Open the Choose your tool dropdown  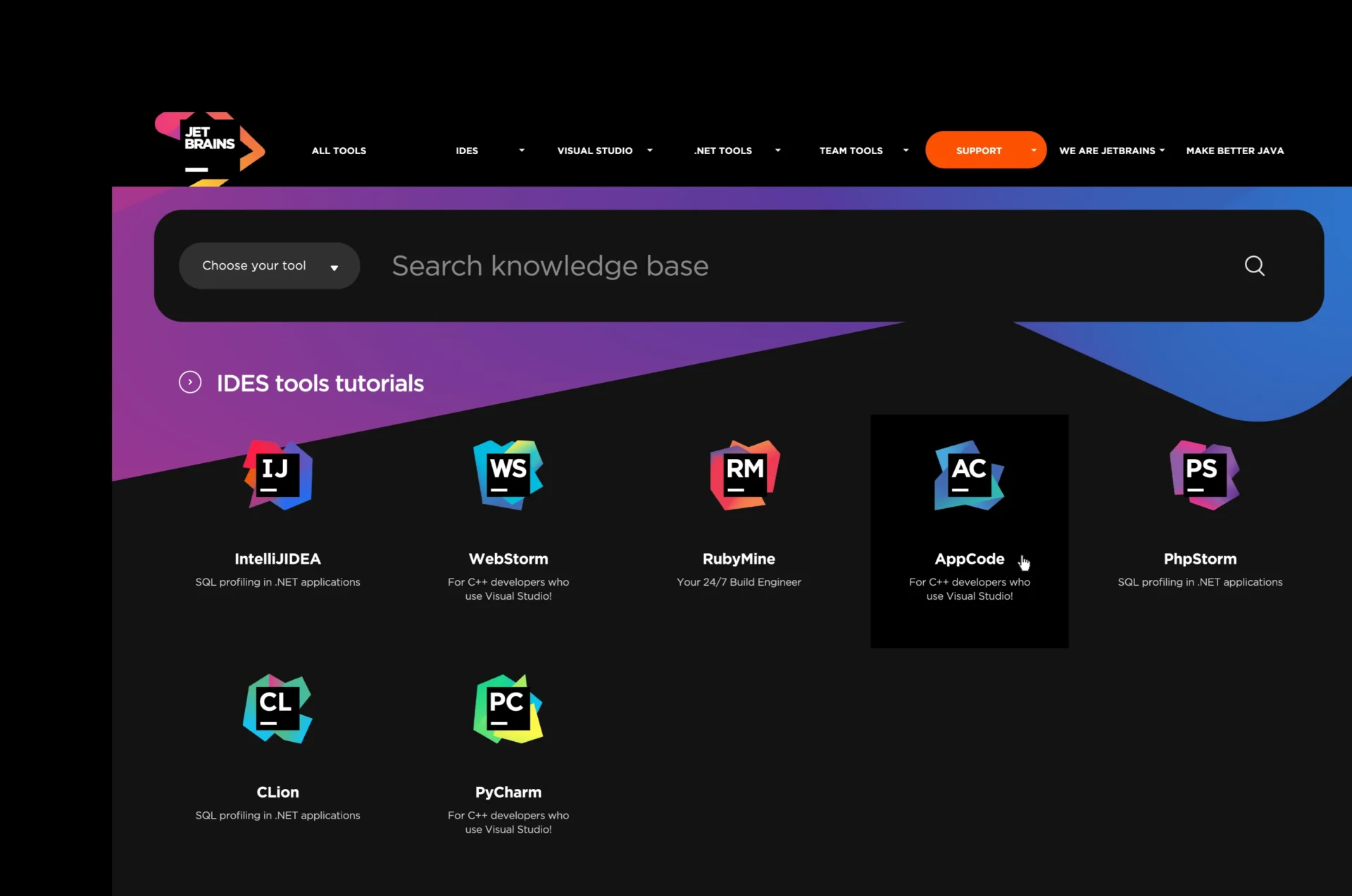pyautogui.click(x=269, y=265)
